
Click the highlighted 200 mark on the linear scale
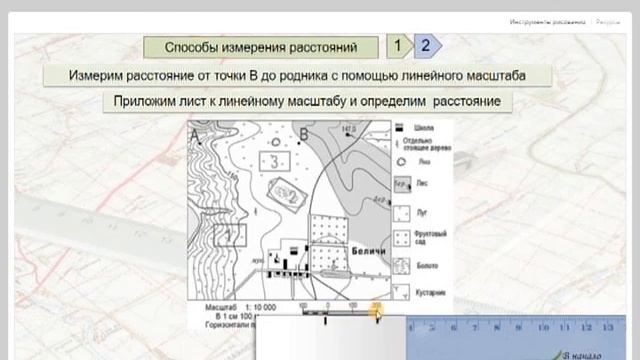(376, 306)
